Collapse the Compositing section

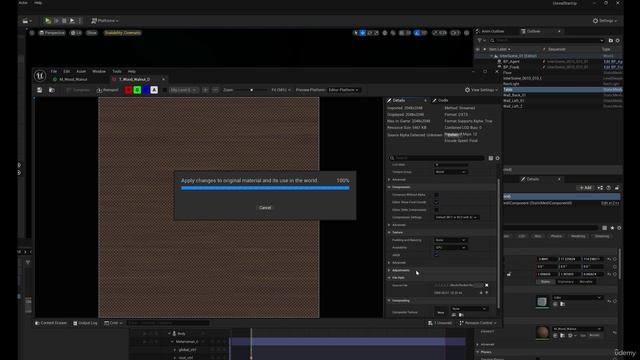[x=389, y=300]
